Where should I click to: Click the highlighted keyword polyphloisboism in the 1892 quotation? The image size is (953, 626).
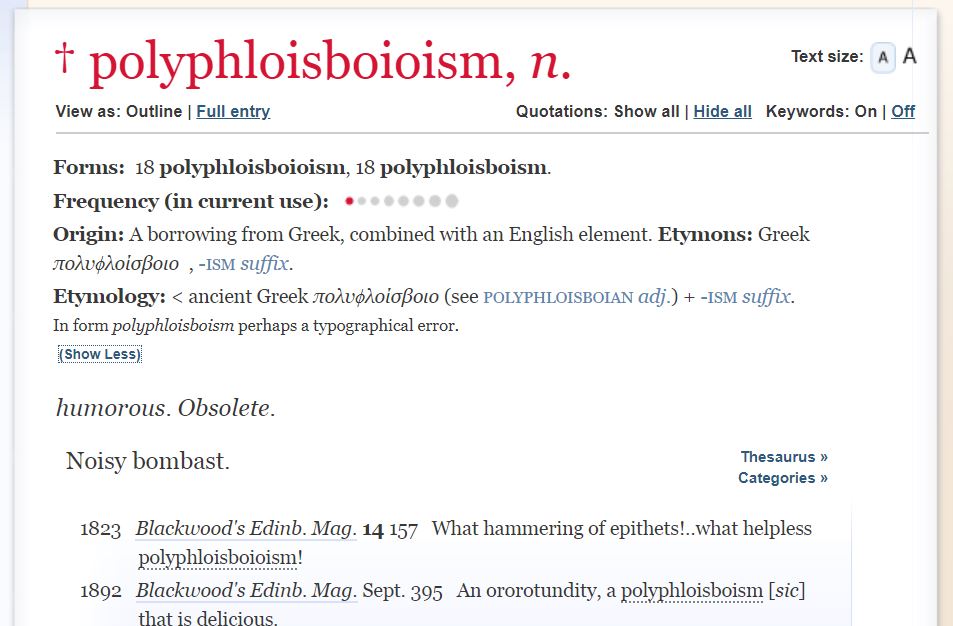tap(691, 591)
